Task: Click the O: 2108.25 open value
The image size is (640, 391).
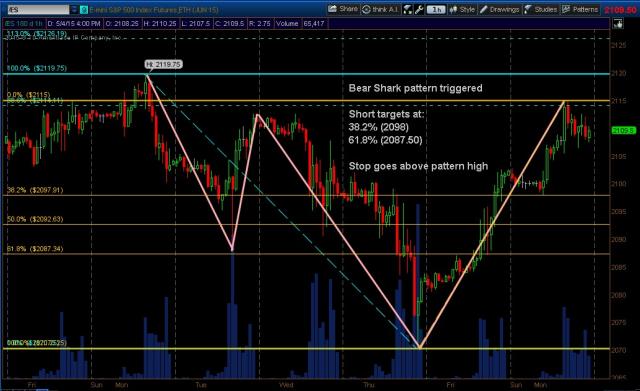Action: 122,24
